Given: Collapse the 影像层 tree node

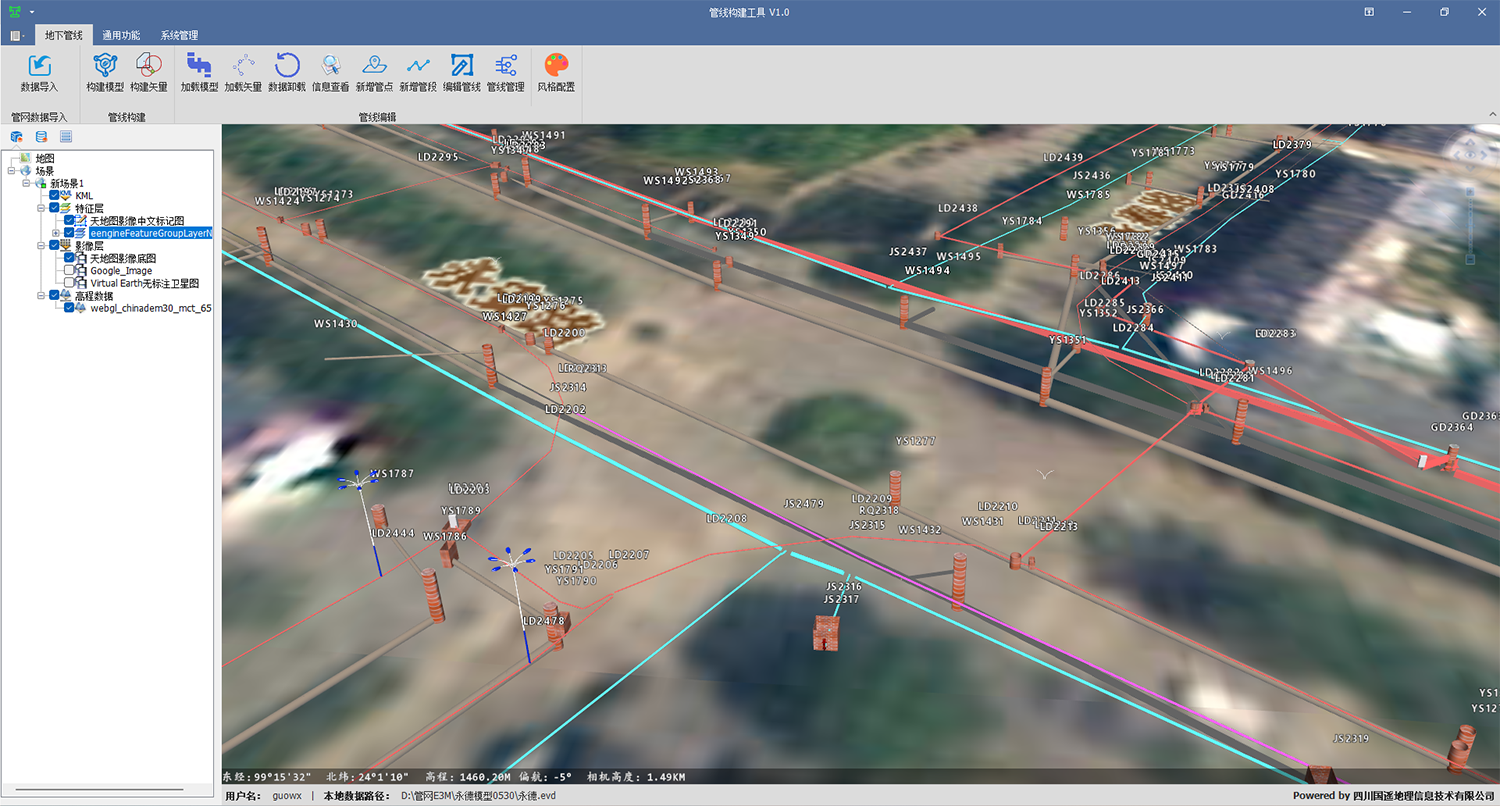Looking at the screenshot, I should (41, 246).
